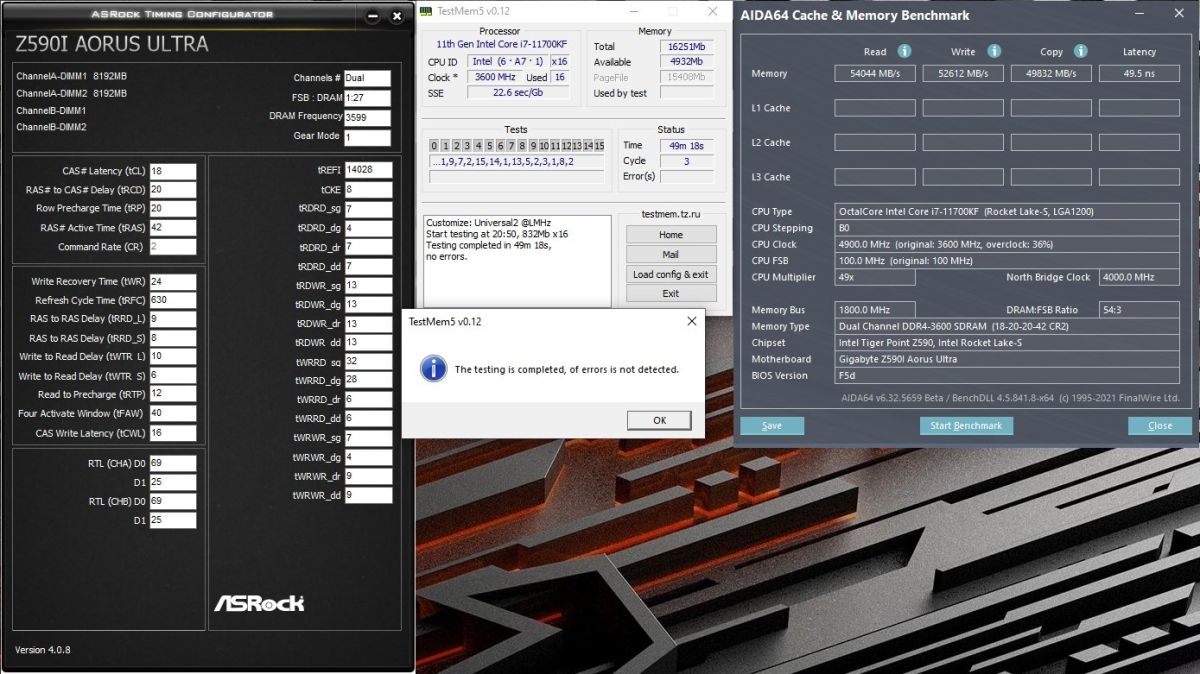The height and width of the screenshot is (674, 1200).
Task: Click test number 15 box in TestMem5
Action: coord(599,146)
